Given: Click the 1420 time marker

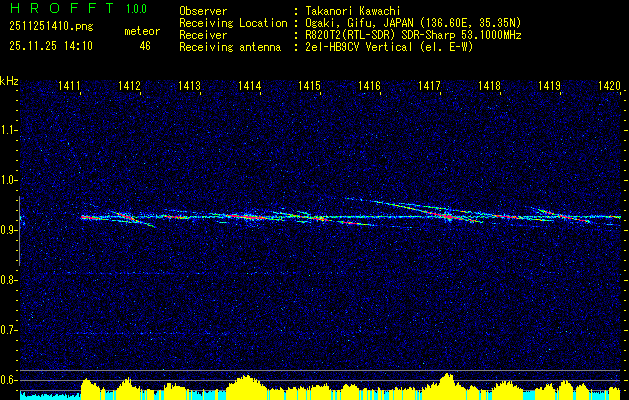Looking at the screenshot, I should pos(609,85).
